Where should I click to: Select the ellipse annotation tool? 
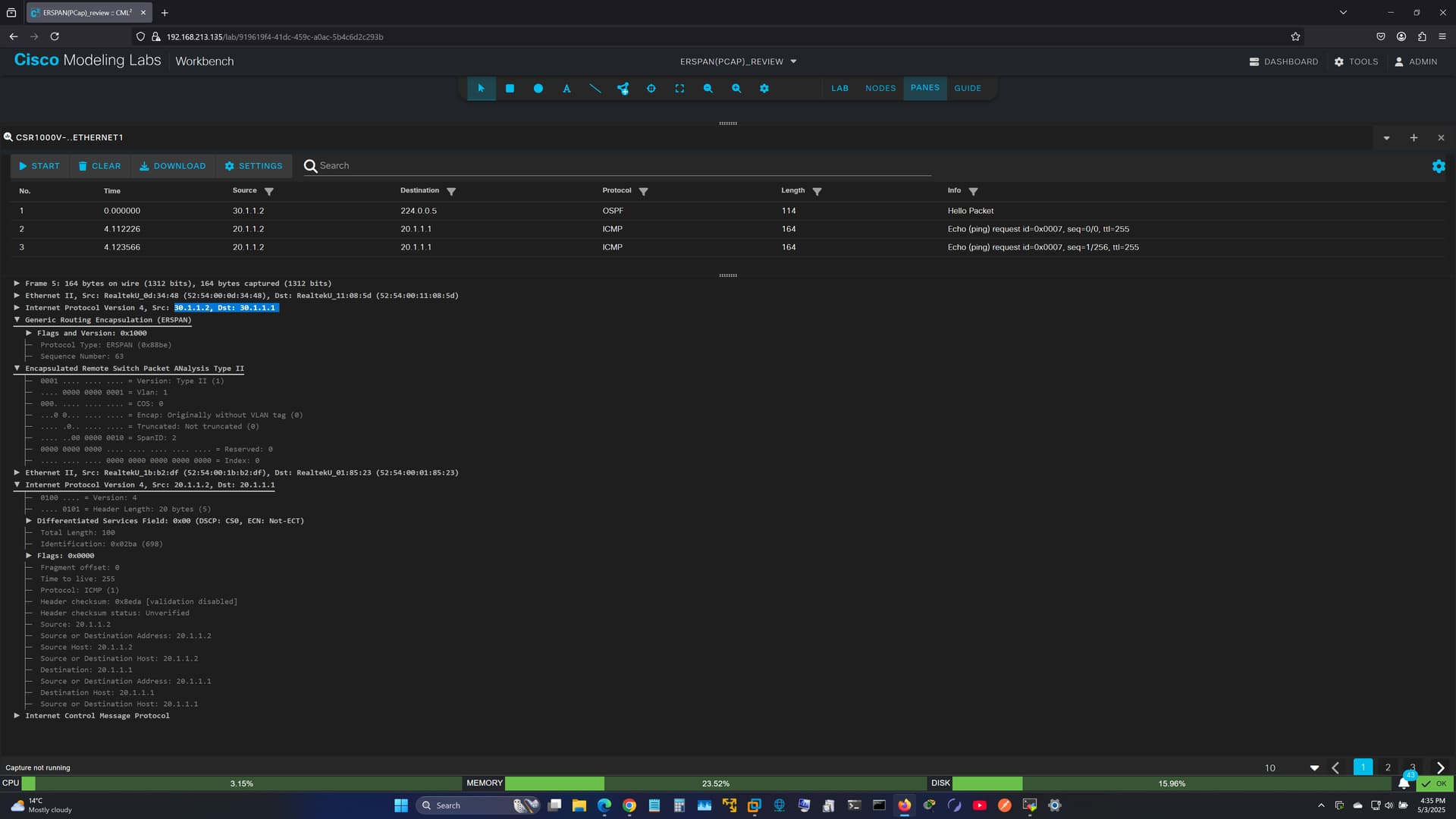click(538, 88)
